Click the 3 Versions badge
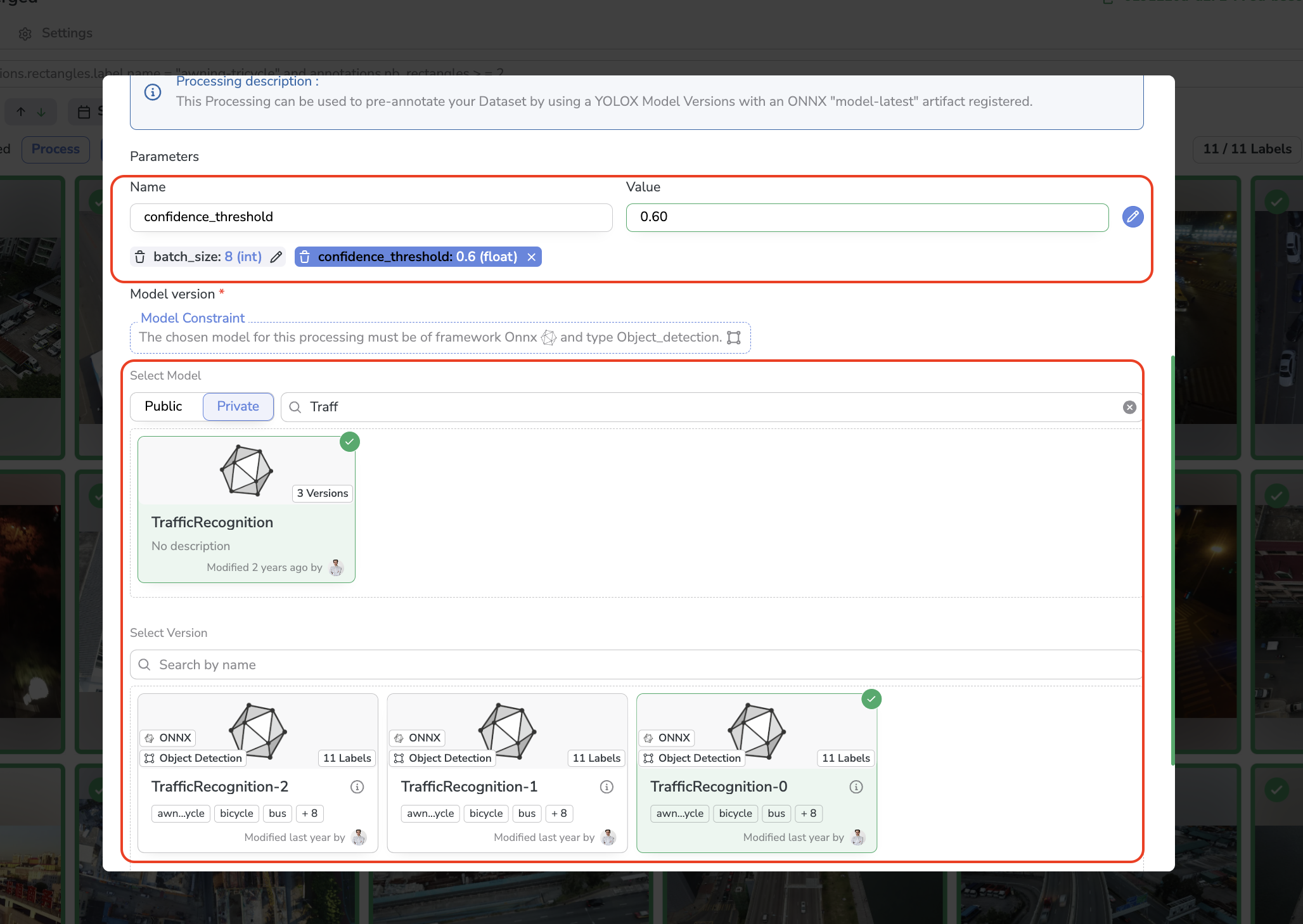The width and height of the screenshot is (1303, 924). 323,493
